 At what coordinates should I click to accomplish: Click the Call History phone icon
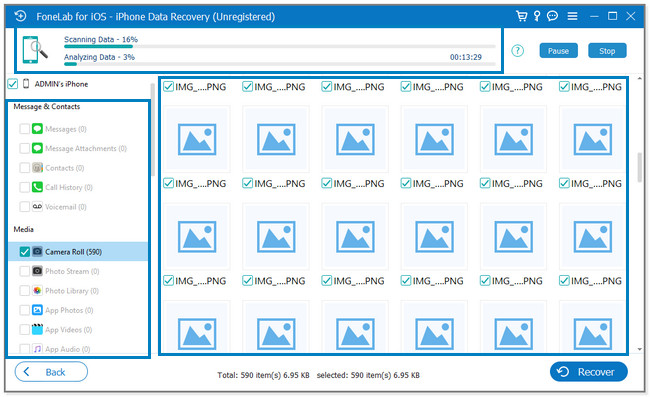pos(37,187)
